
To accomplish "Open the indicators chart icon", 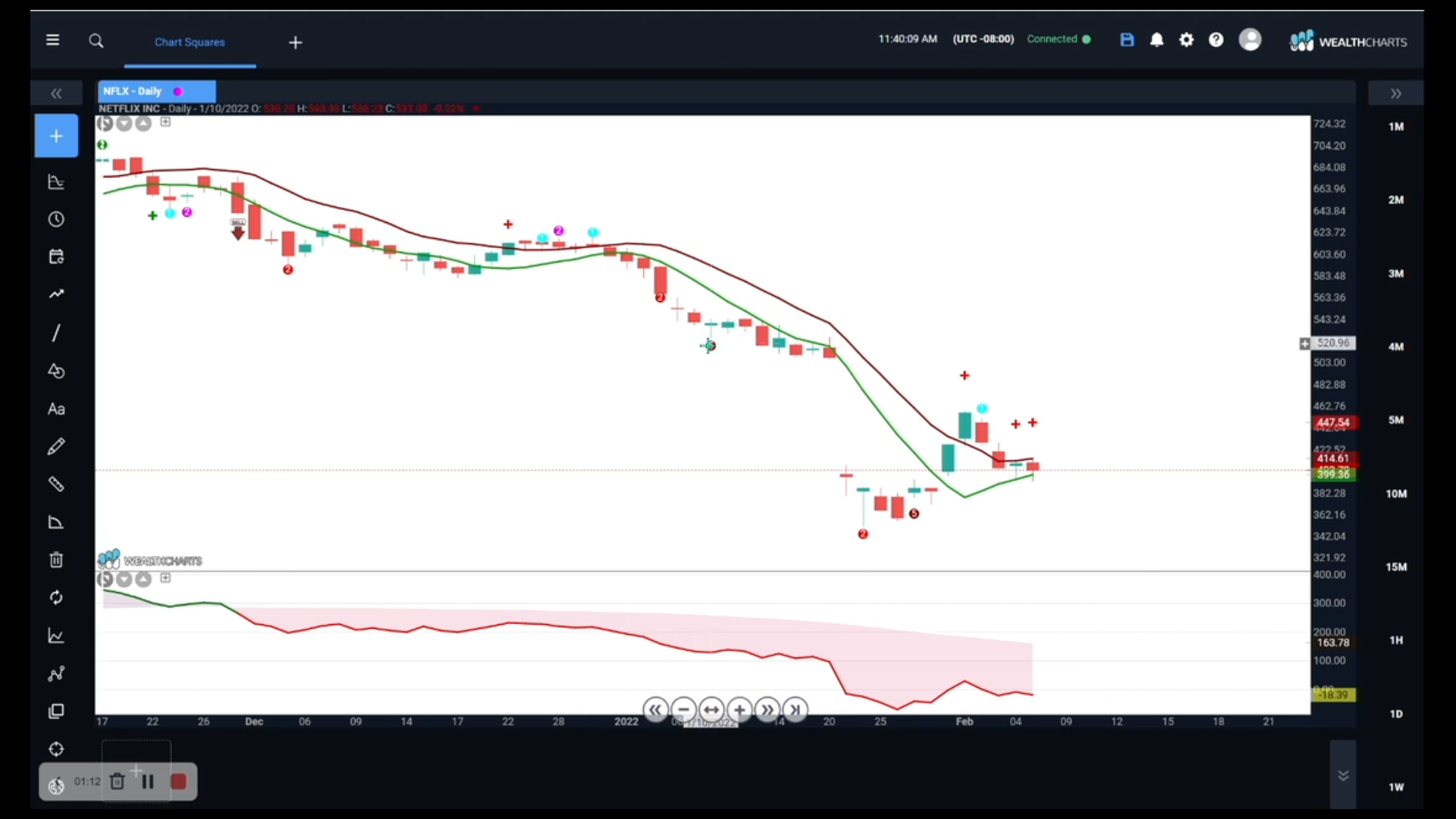I will [x=56, y=182].
